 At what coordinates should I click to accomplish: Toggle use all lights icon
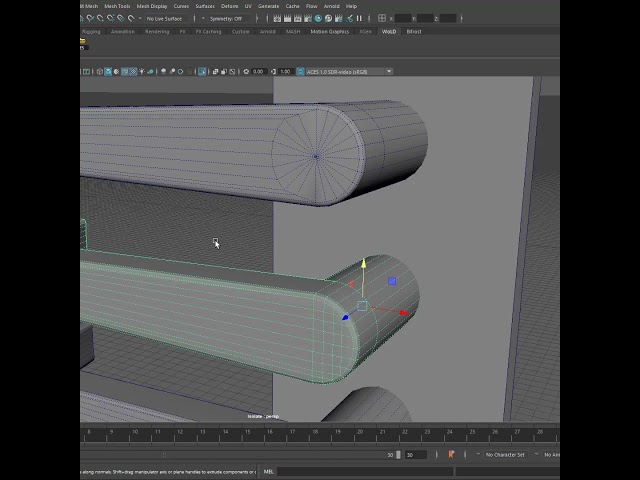point(142,72)
